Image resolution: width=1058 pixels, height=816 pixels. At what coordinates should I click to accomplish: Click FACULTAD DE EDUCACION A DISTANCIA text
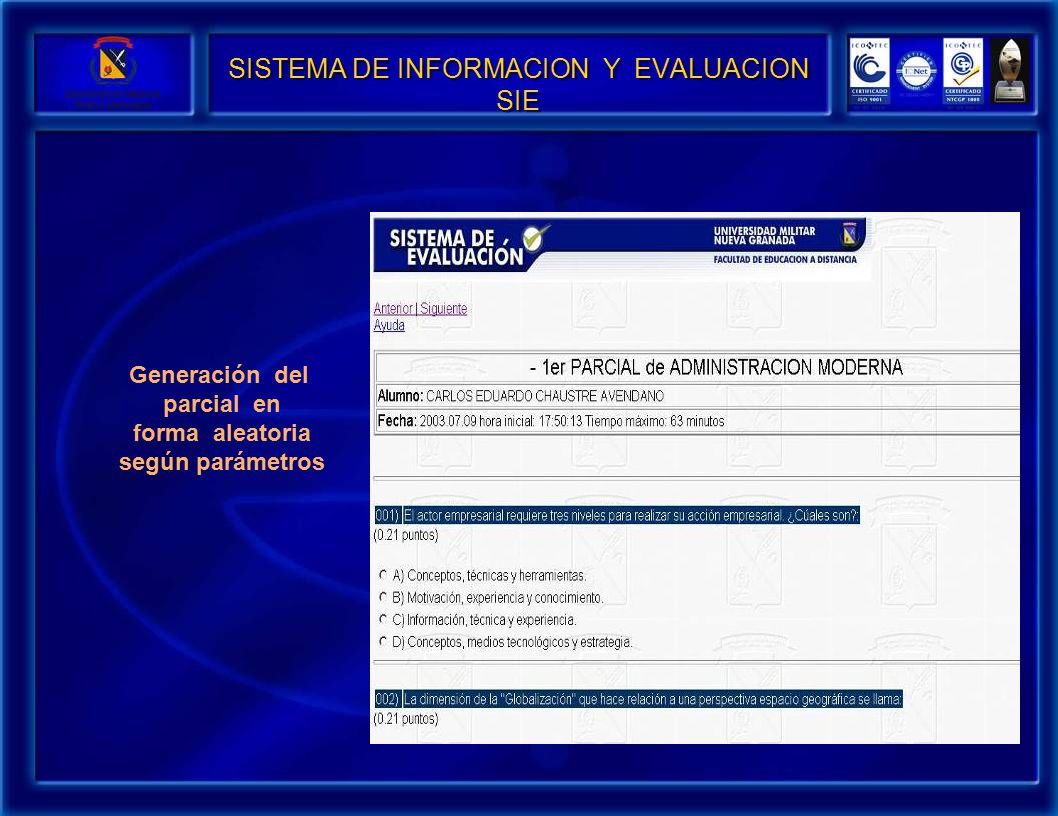[785, 259]
